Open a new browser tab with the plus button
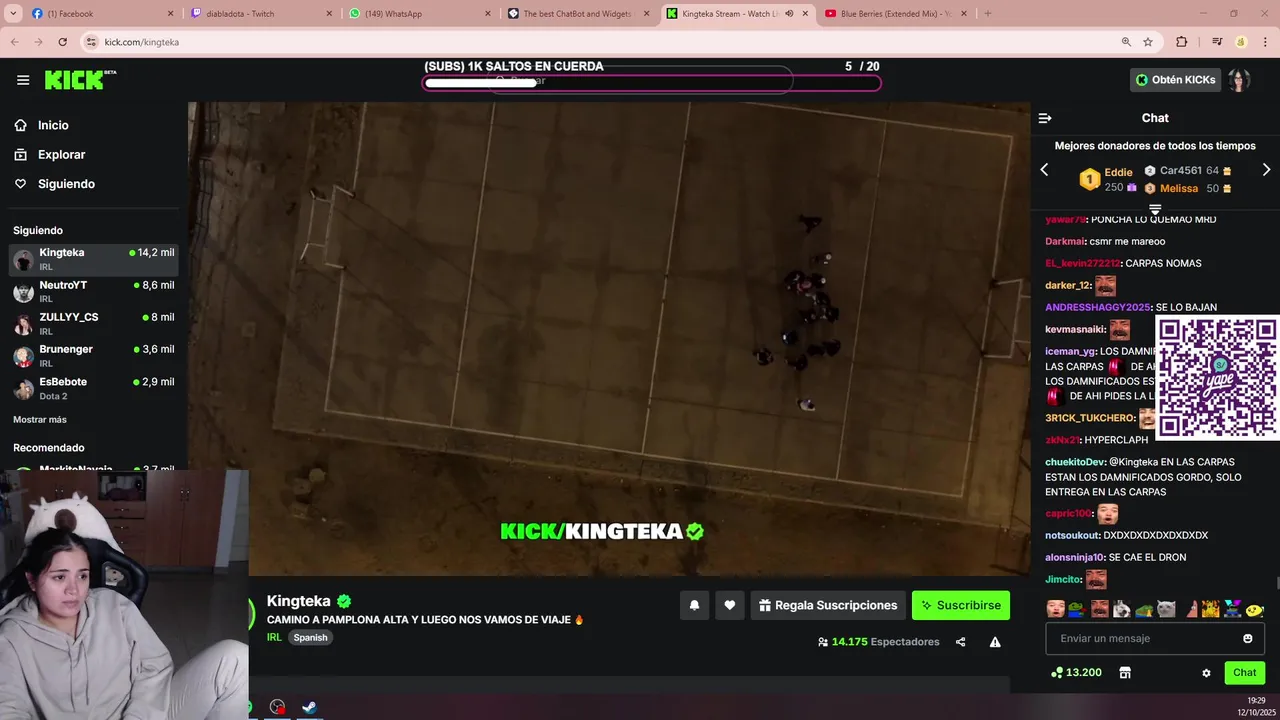Screen dimensions: 1280x720 point(988,14)
